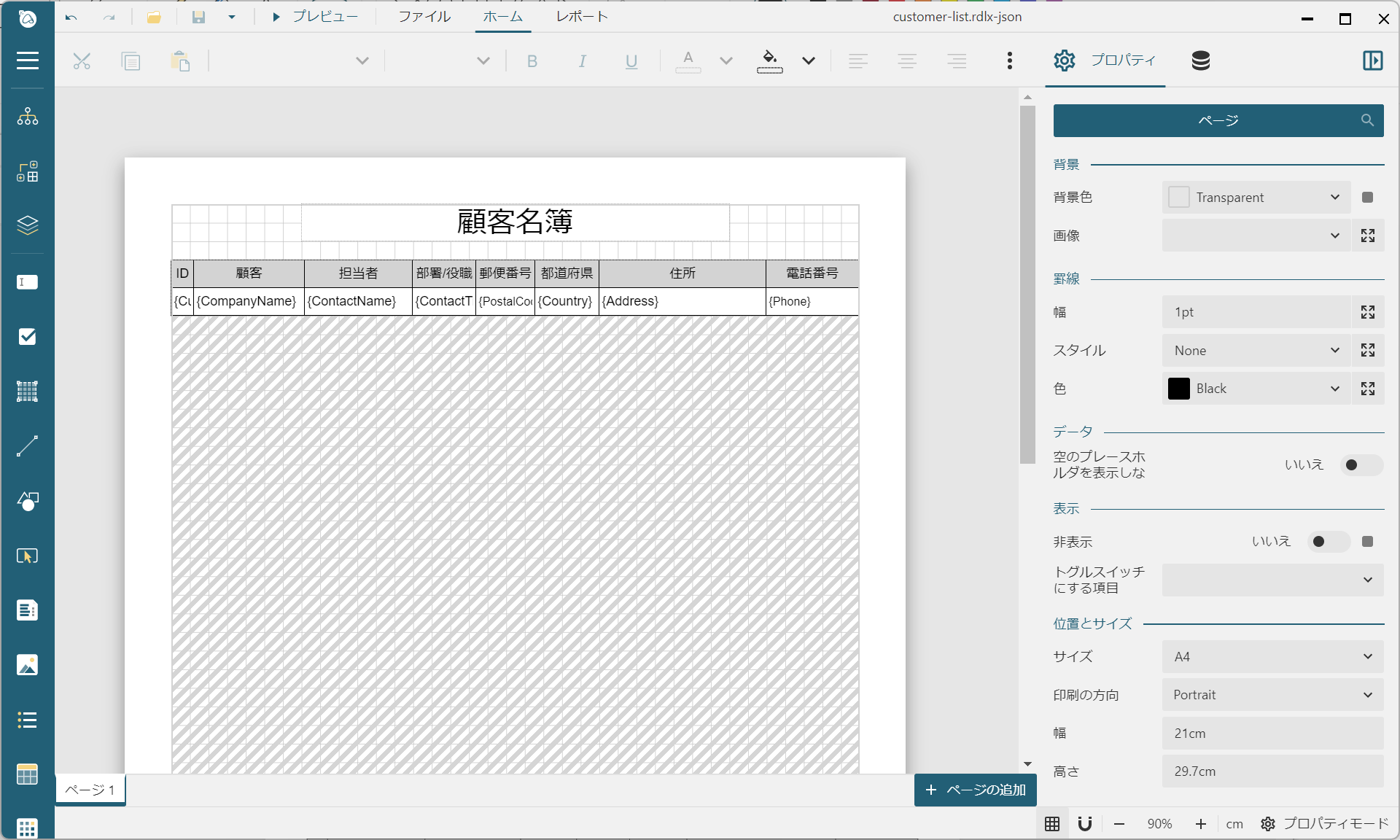
Task: Select the CheckBox report item tool
Action: click(27, 336)
